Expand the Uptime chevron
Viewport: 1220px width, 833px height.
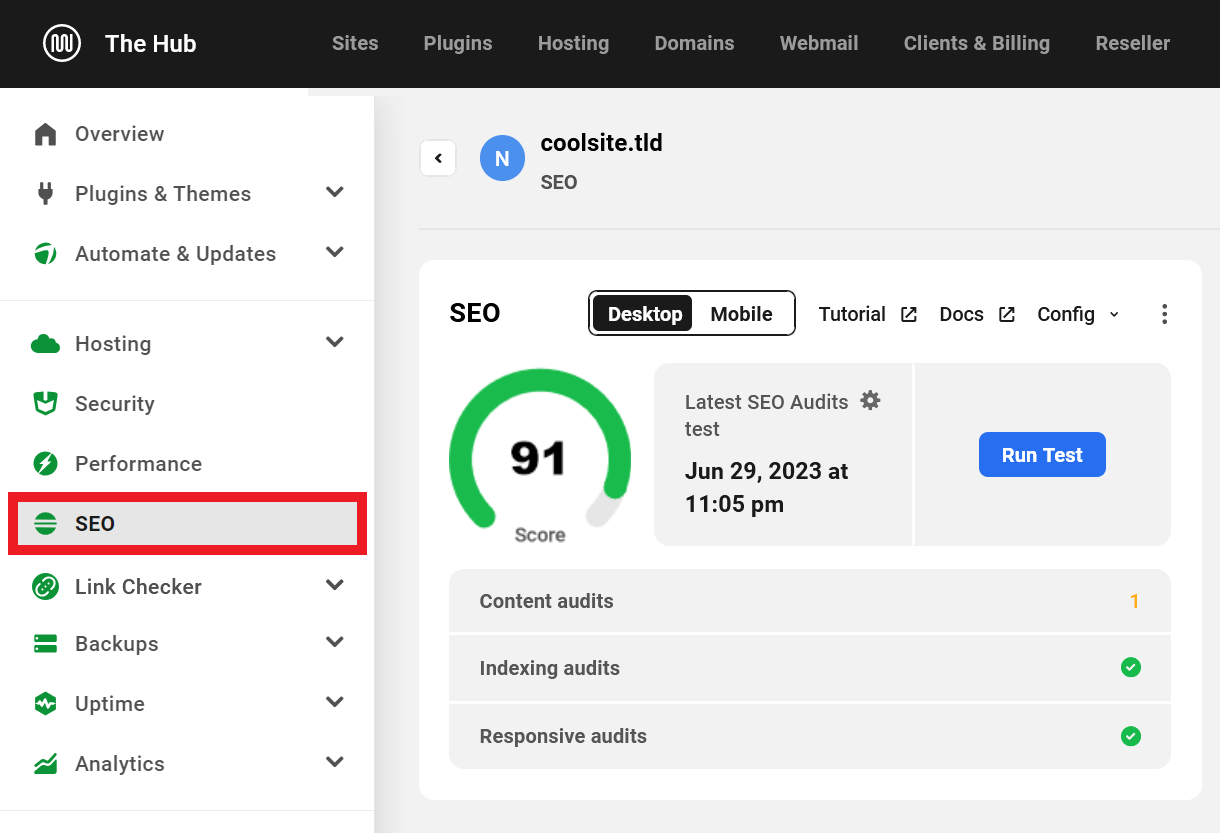335,702
